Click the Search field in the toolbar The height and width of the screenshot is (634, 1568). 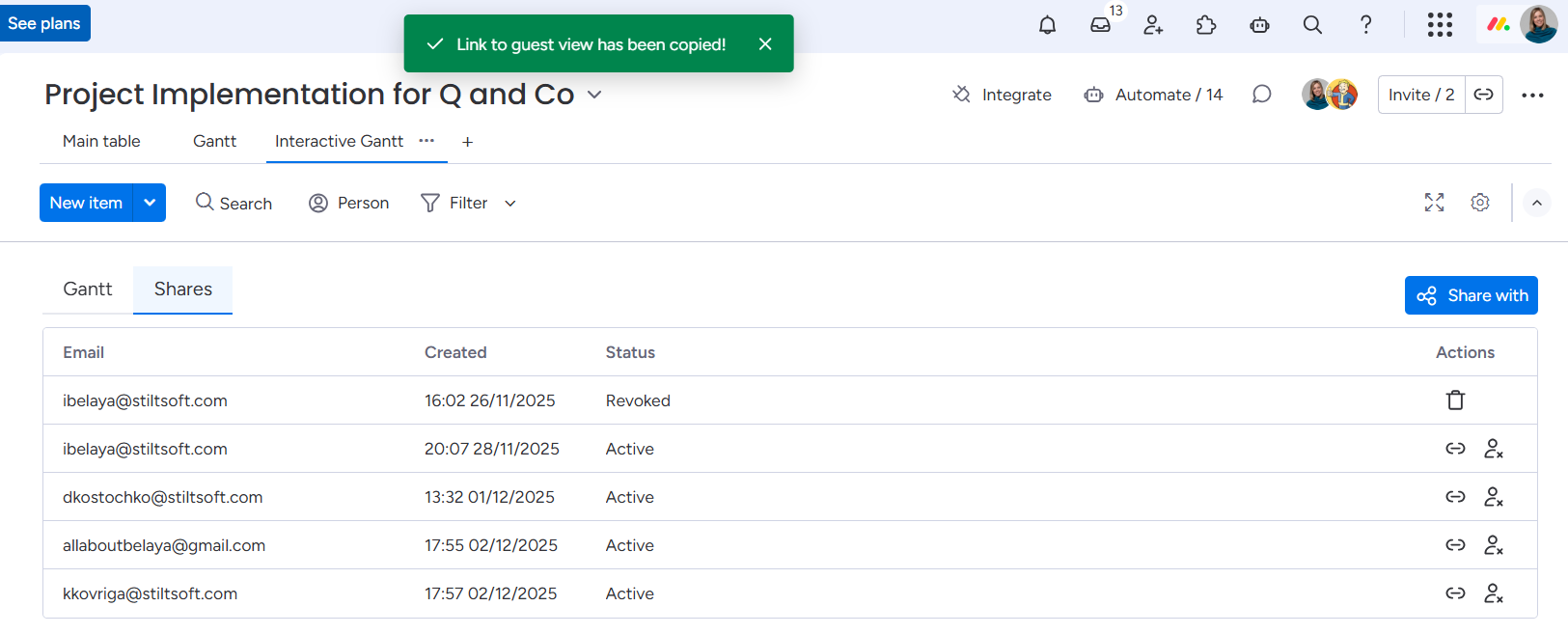click(x=234, y=204)
